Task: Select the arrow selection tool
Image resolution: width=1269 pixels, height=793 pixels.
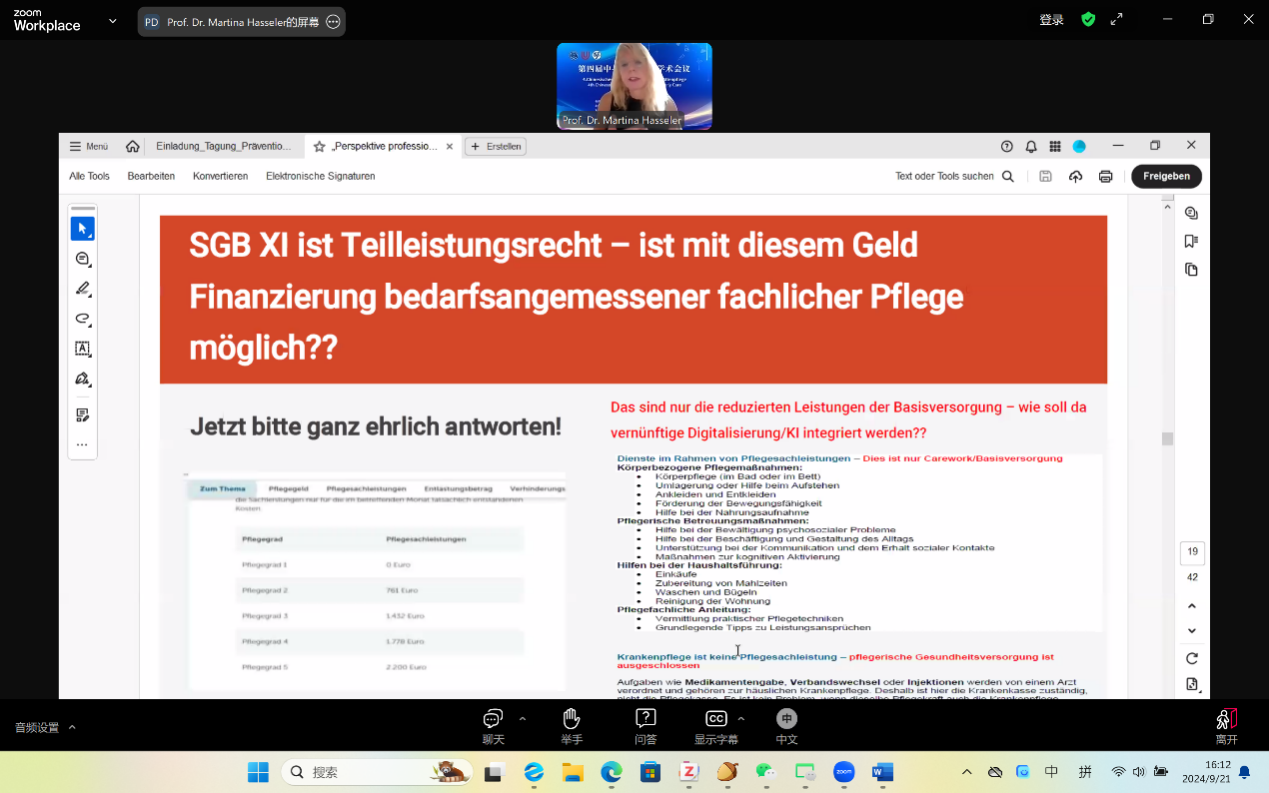Action: click(82, 229)
